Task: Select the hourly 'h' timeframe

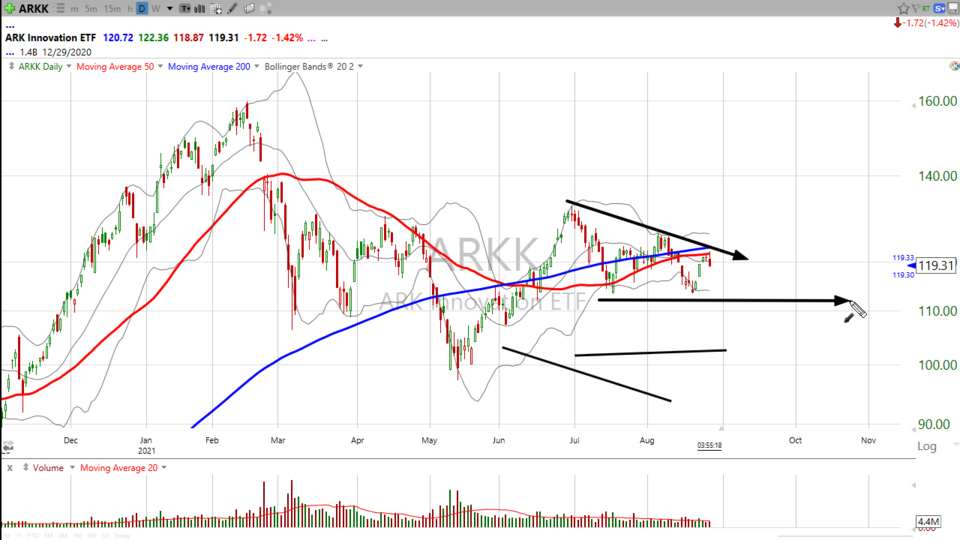Action: tap(130, 9)
